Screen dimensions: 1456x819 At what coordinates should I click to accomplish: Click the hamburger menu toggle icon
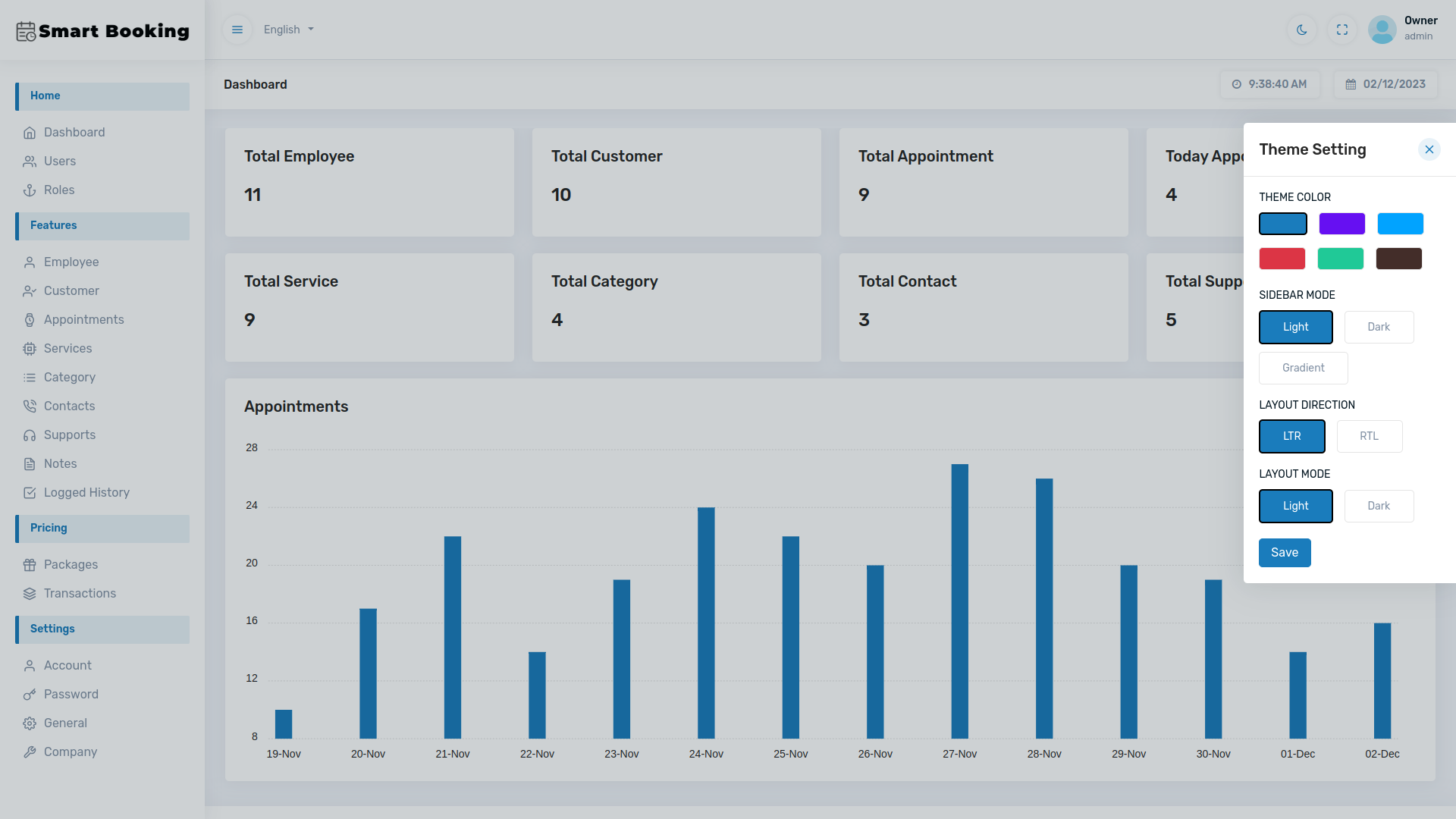pos(237,30)
